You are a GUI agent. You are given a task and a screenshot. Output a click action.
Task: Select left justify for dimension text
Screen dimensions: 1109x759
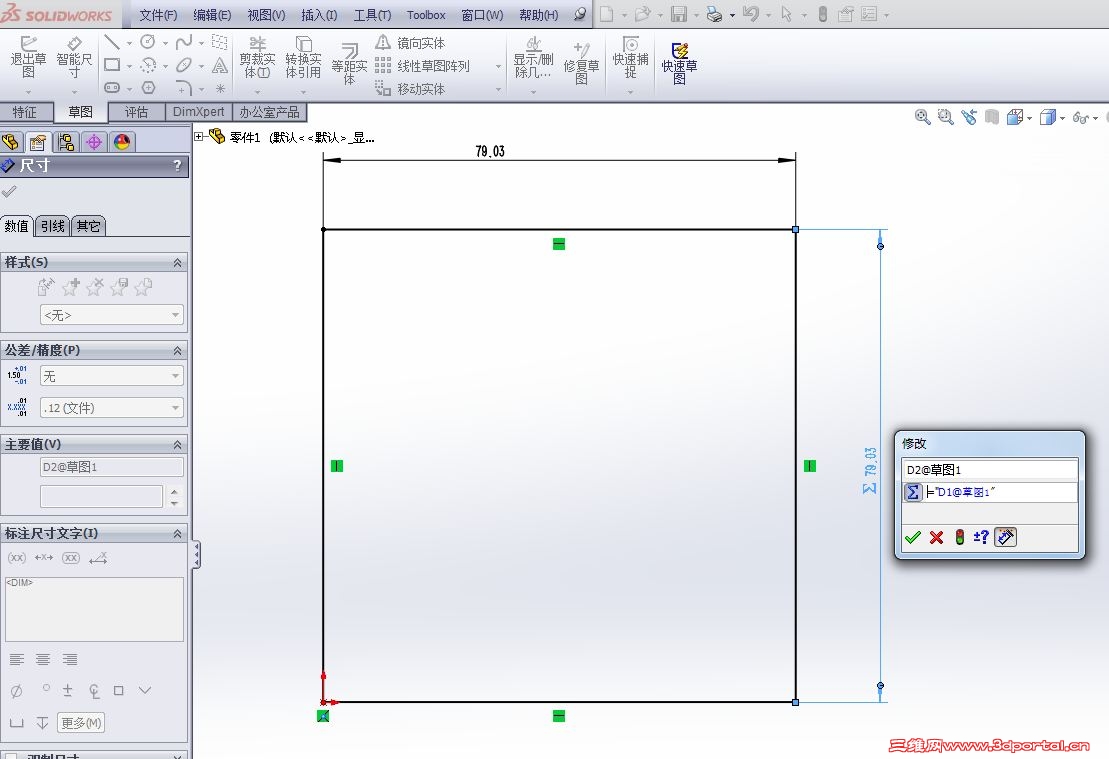pos(16,659)
